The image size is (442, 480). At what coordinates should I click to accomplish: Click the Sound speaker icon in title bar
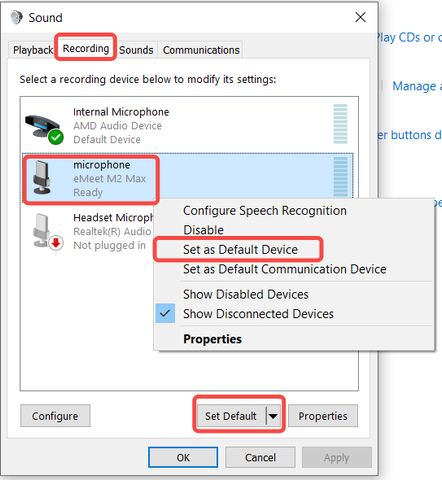16,17
